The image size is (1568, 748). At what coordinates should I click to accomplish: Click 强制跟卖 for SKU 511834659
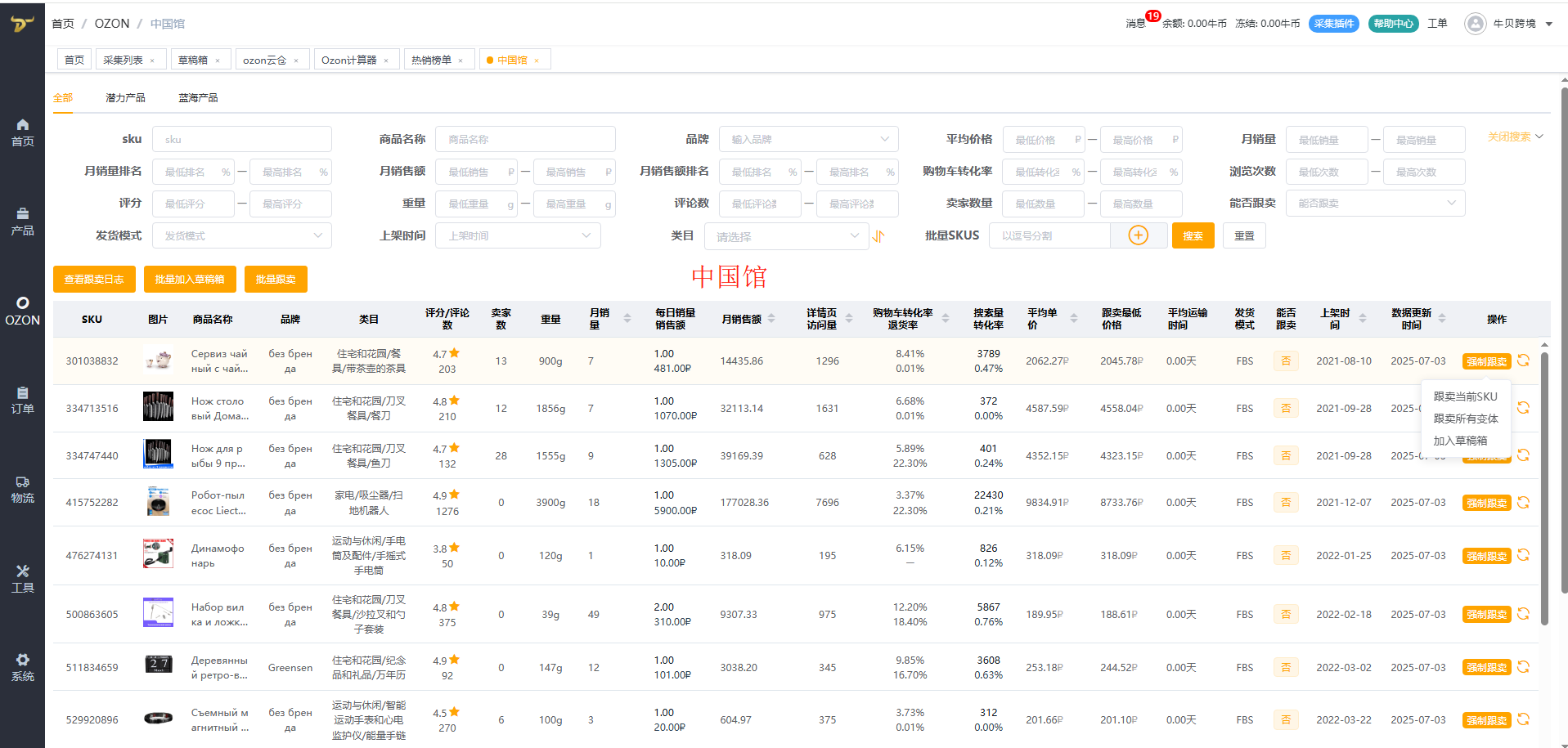pos(1486,668)
